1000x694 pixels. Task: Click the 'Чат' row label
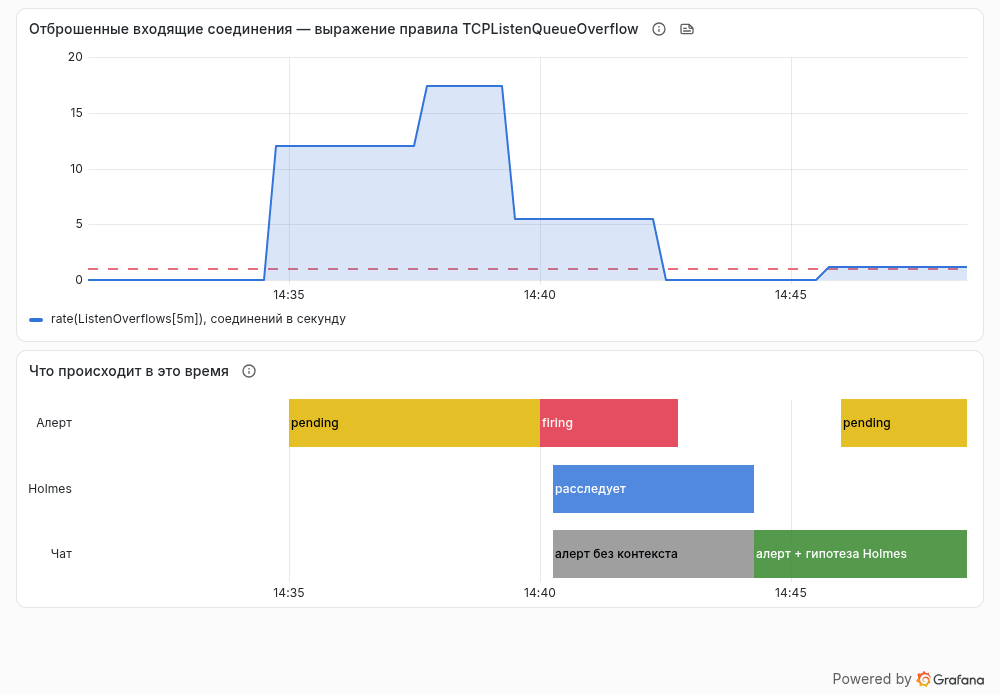tap(61, 554)
